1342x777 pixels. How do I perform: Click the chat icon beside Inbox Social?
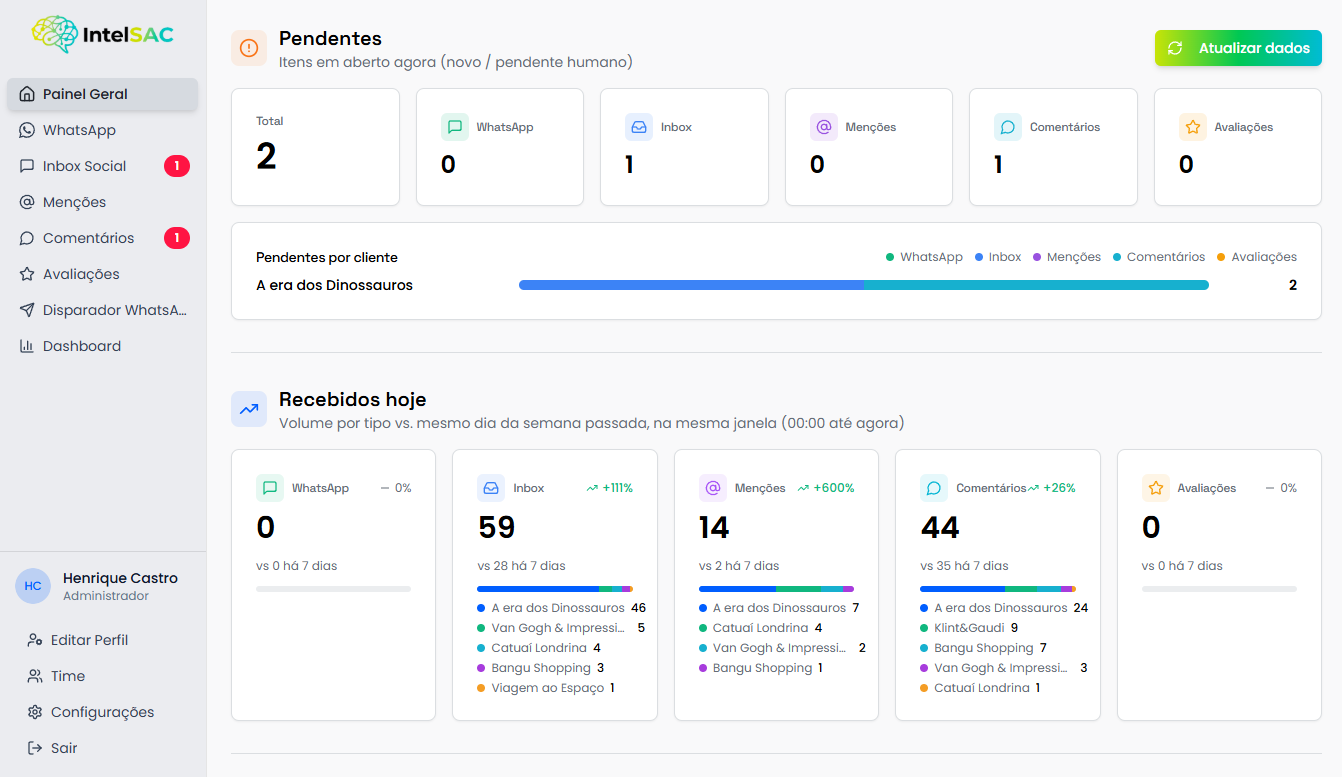tap(27, 166)
